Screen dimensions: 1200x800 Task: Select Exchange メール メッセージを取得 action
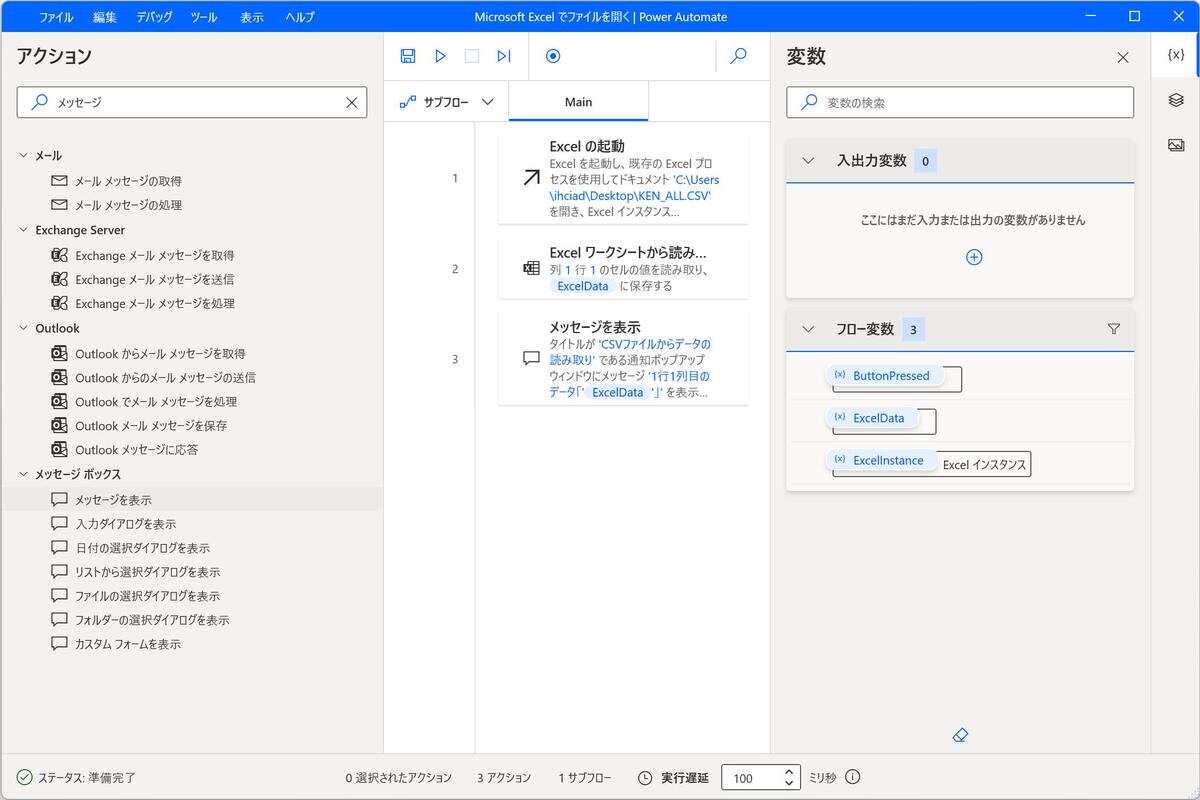coord(154,255)
